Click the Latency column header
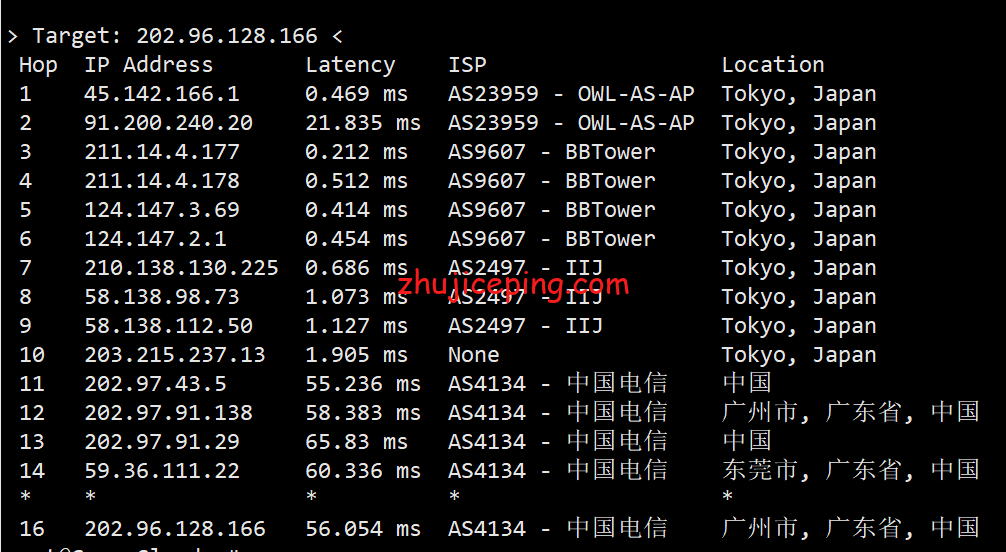Image resolution: width=1006 pixels, height=552 pixels. coord(350,65)
